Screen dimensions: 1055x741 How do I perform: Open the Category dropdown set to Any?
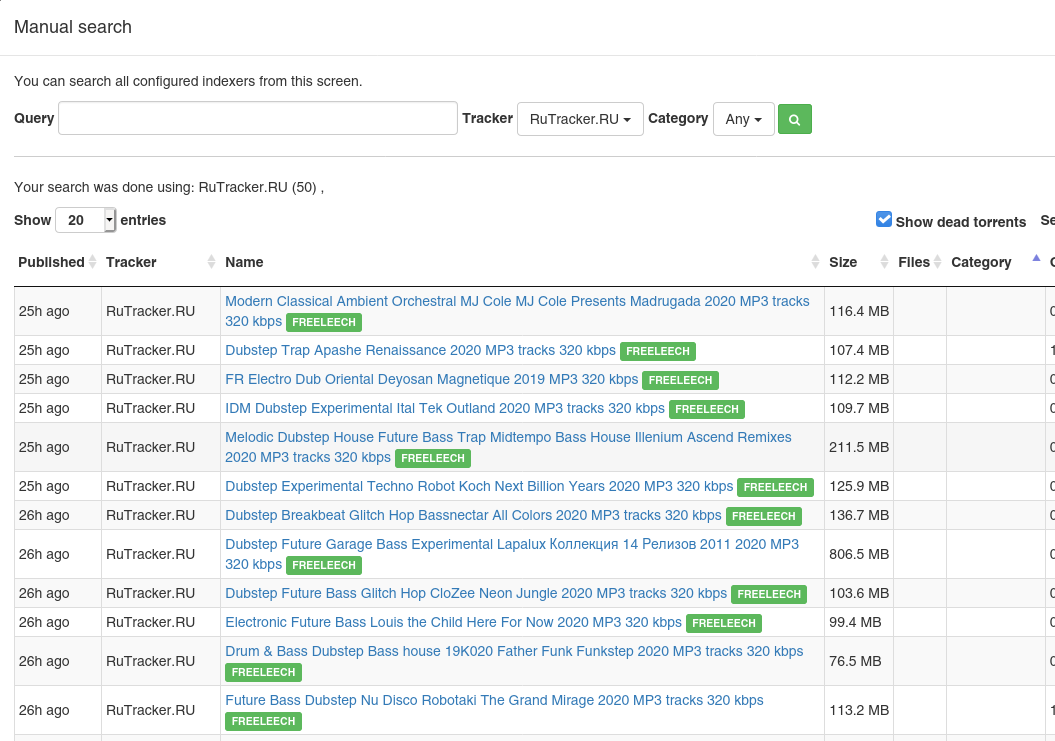coord(743,118)
